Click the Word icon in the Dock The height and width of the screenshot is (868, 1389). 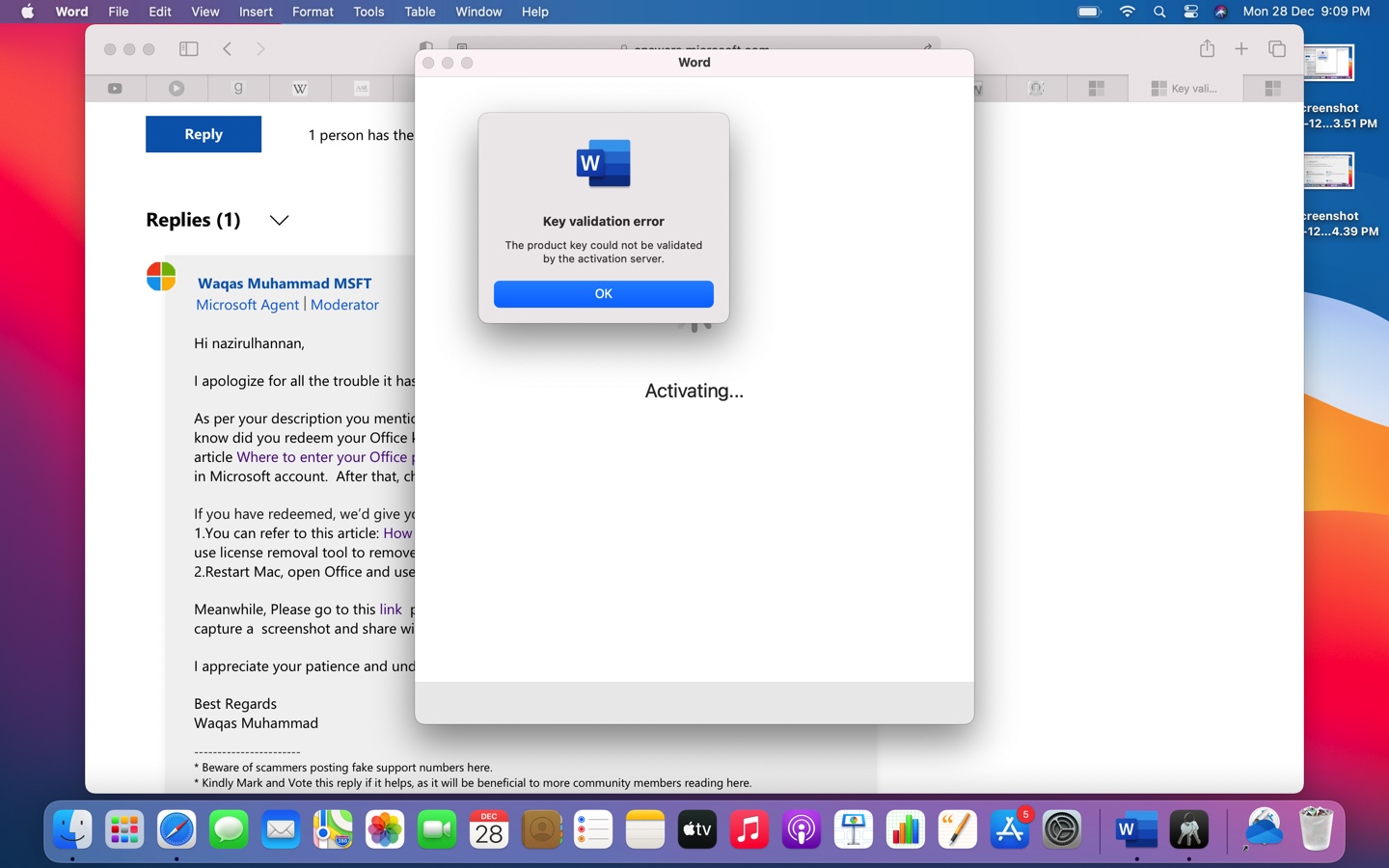click(x=1136, y=829)
